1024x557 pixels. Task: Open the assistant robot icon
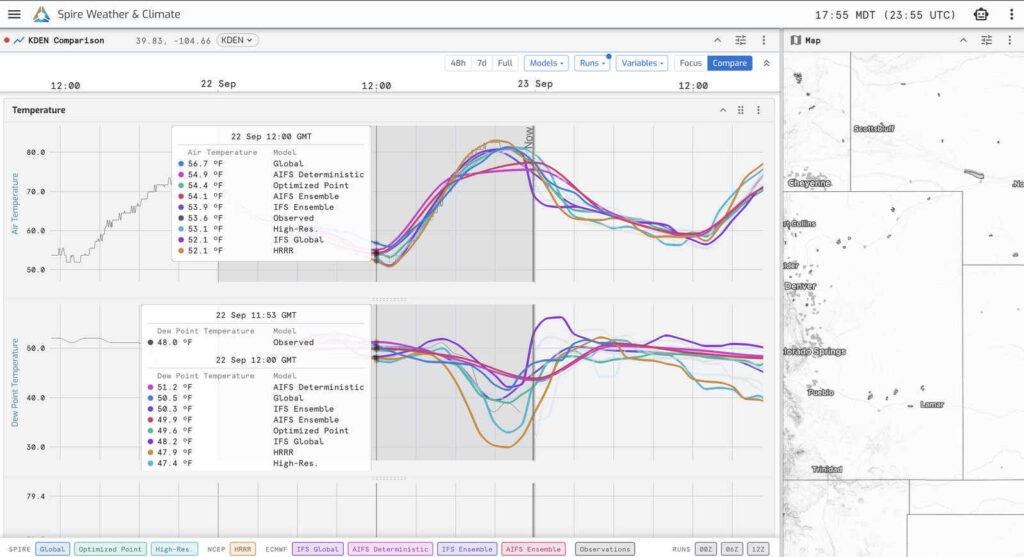980,14
